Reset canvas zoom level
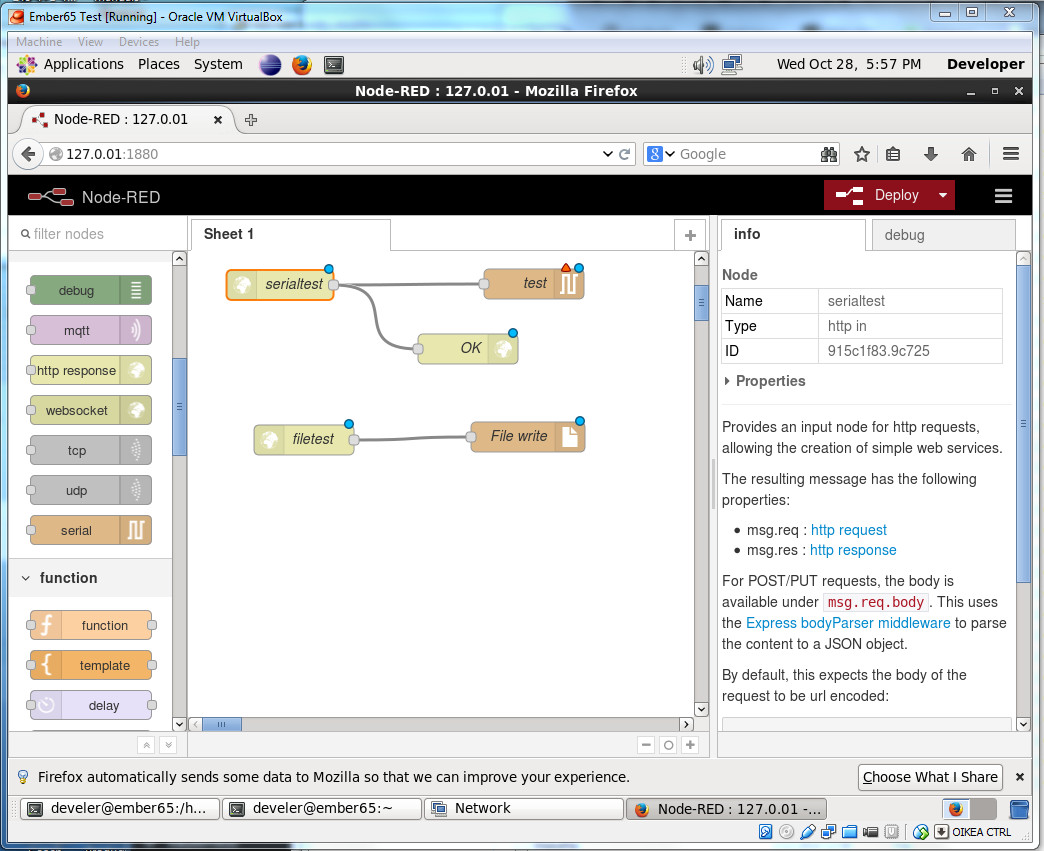The width and height of the screenshot is (1044, 851). pyautogui.click(x=668, y=745)
